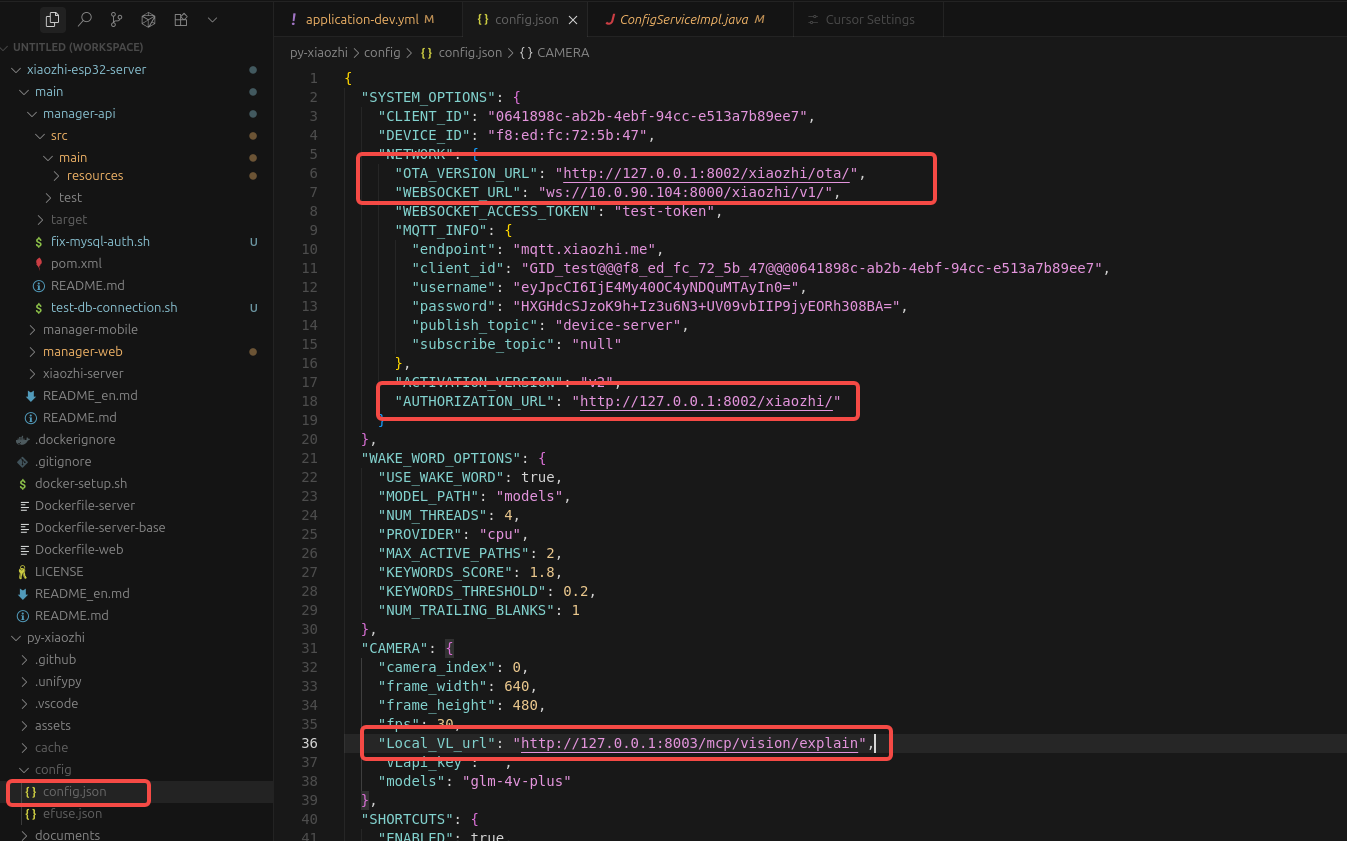
Task: Switch to the application-dev.yml tab
Action: coord(362,19)
